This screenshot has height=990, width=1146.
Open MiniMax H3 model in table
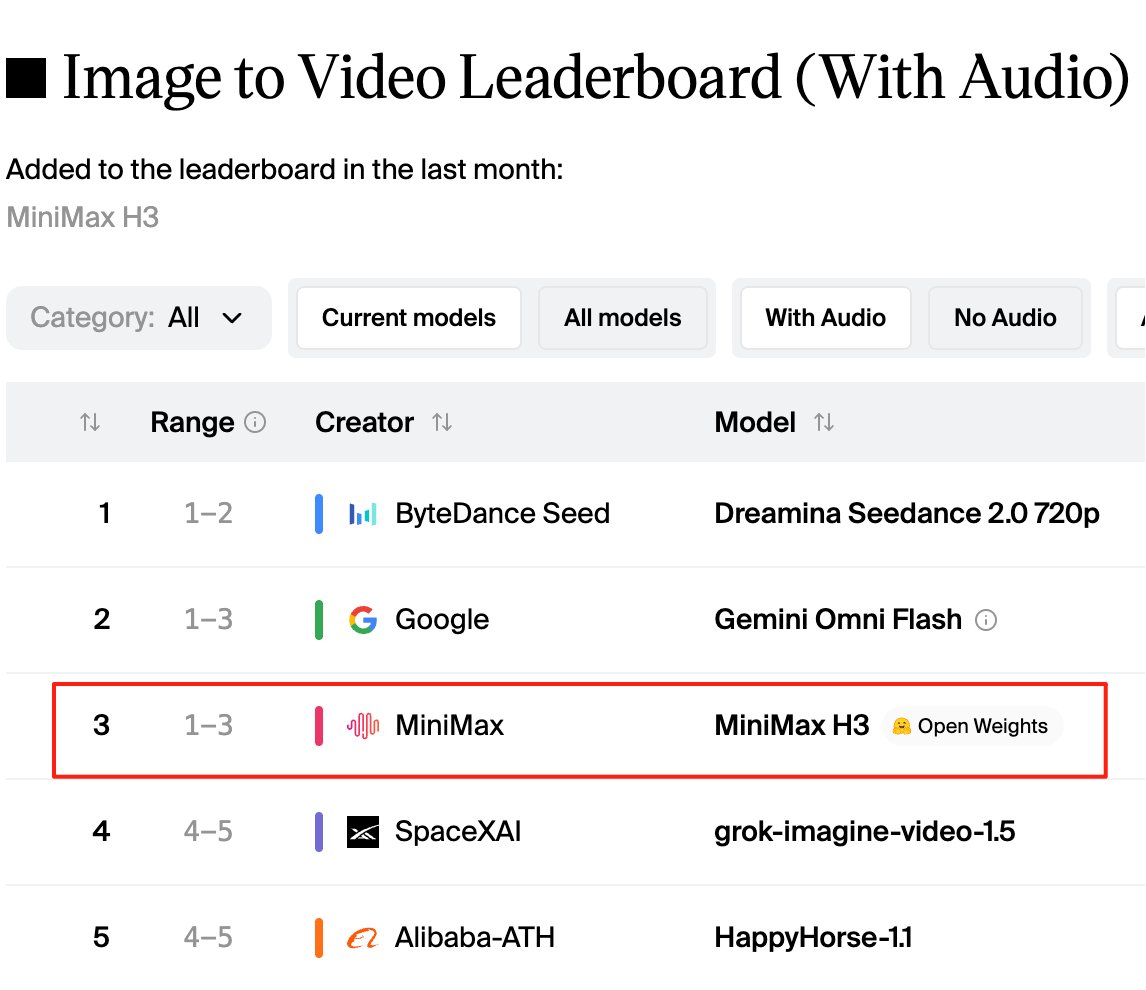pyautogui.click(x=792, y=726)
